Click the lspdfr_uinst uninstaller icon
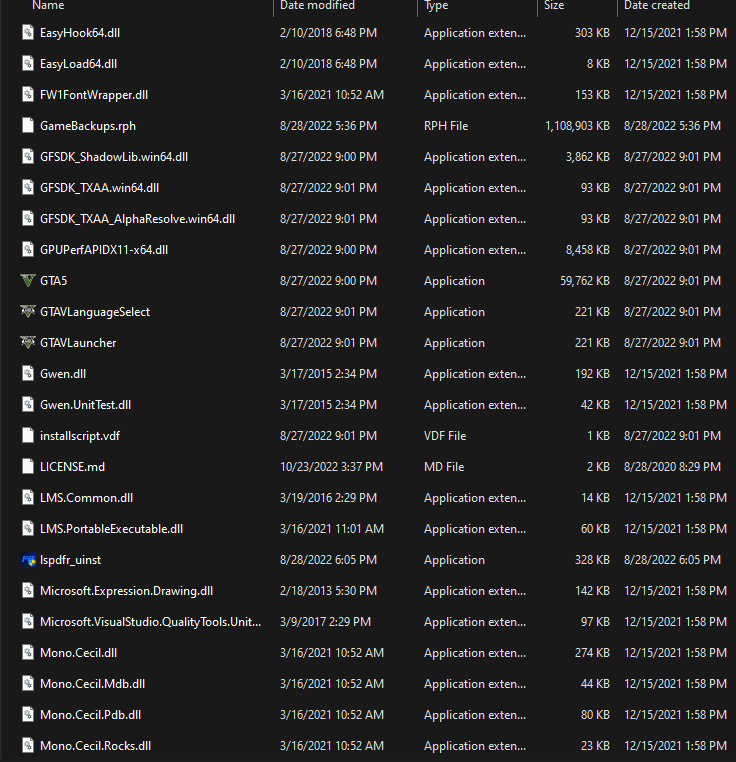This screenshot has width=736, height=762. [28, 560]
